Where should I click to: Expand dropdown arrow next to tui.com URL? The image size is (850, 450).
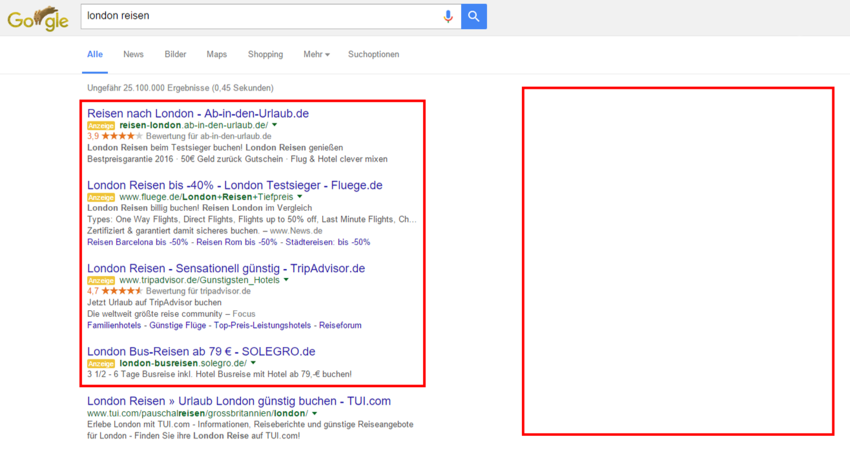tap(314, 413)
